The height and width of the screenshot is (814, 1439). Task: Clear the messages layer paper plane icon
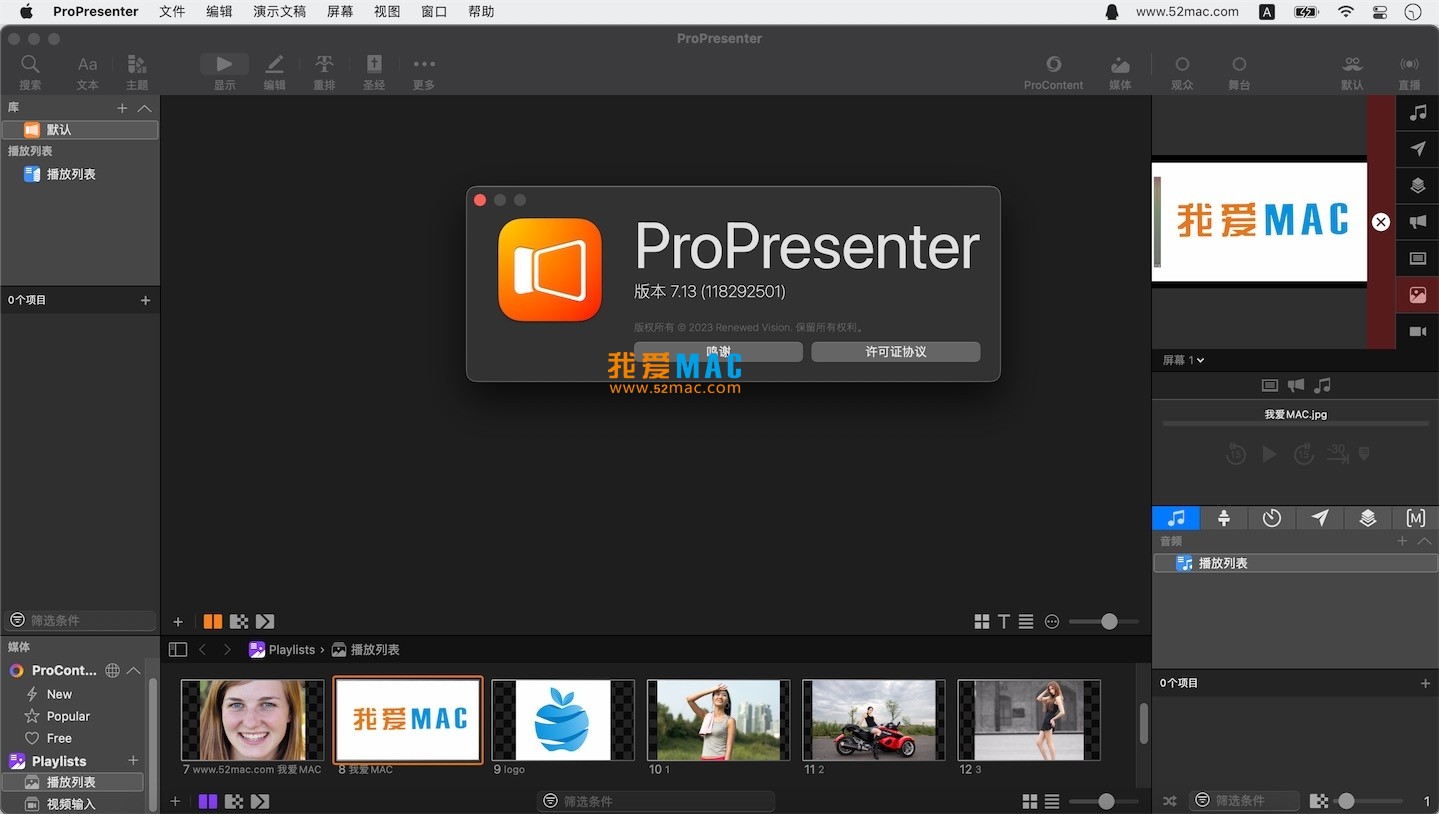1418,149
